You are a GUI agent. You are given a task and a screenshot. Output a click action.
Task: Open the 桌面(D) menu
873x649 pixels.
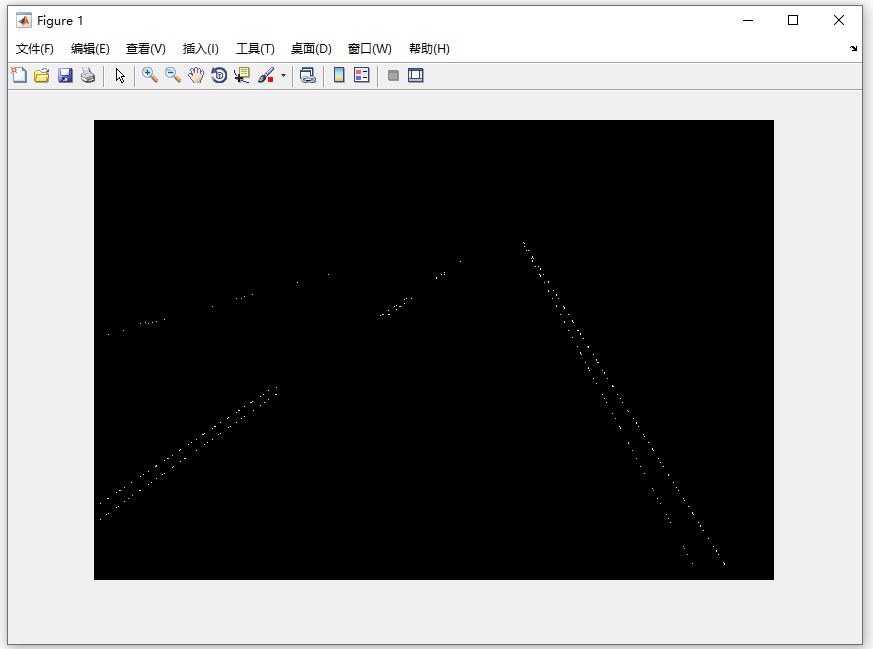point(311,49)
